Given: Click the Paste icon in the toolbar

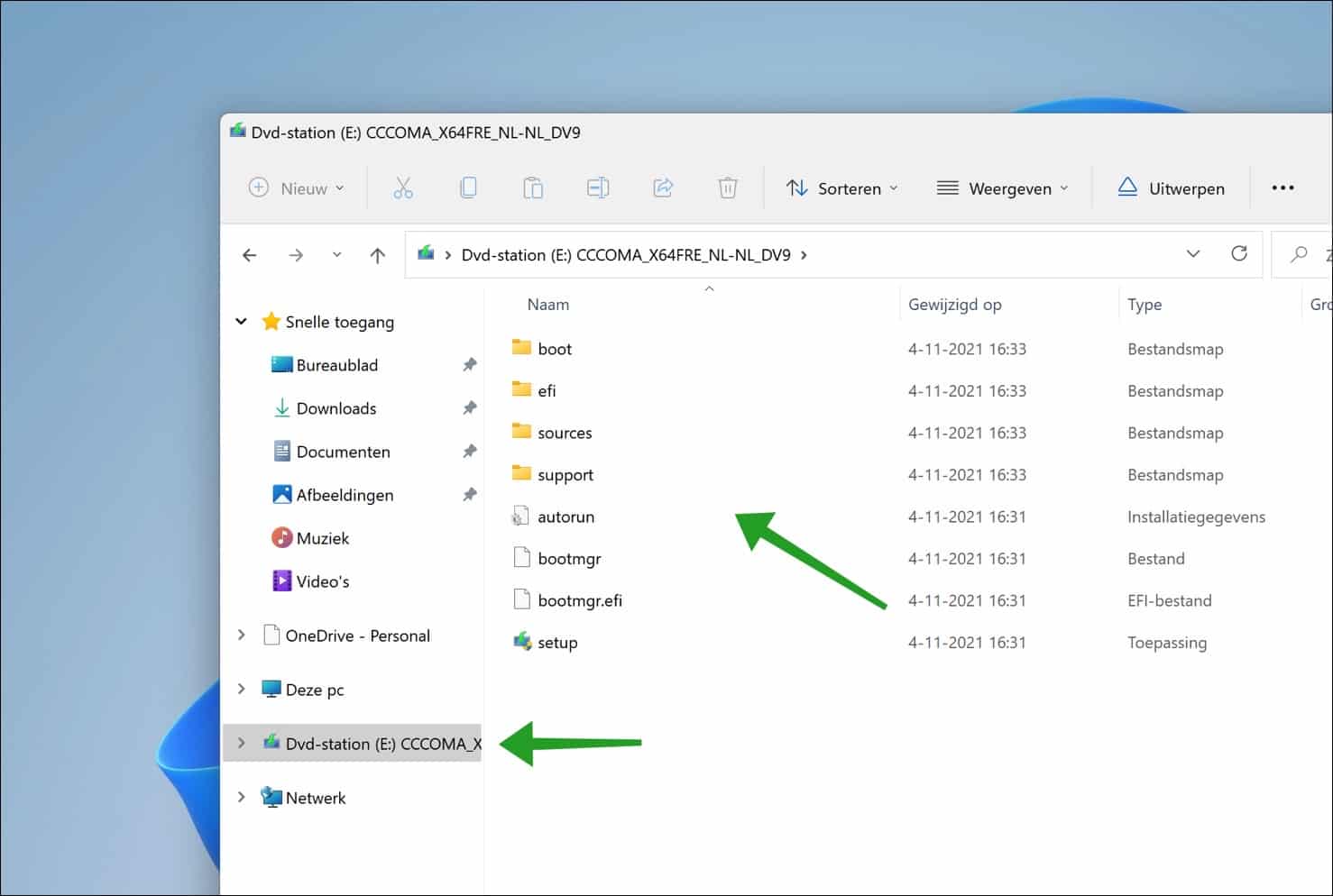Looking at the screenshot, I should (x=533, y=187).
